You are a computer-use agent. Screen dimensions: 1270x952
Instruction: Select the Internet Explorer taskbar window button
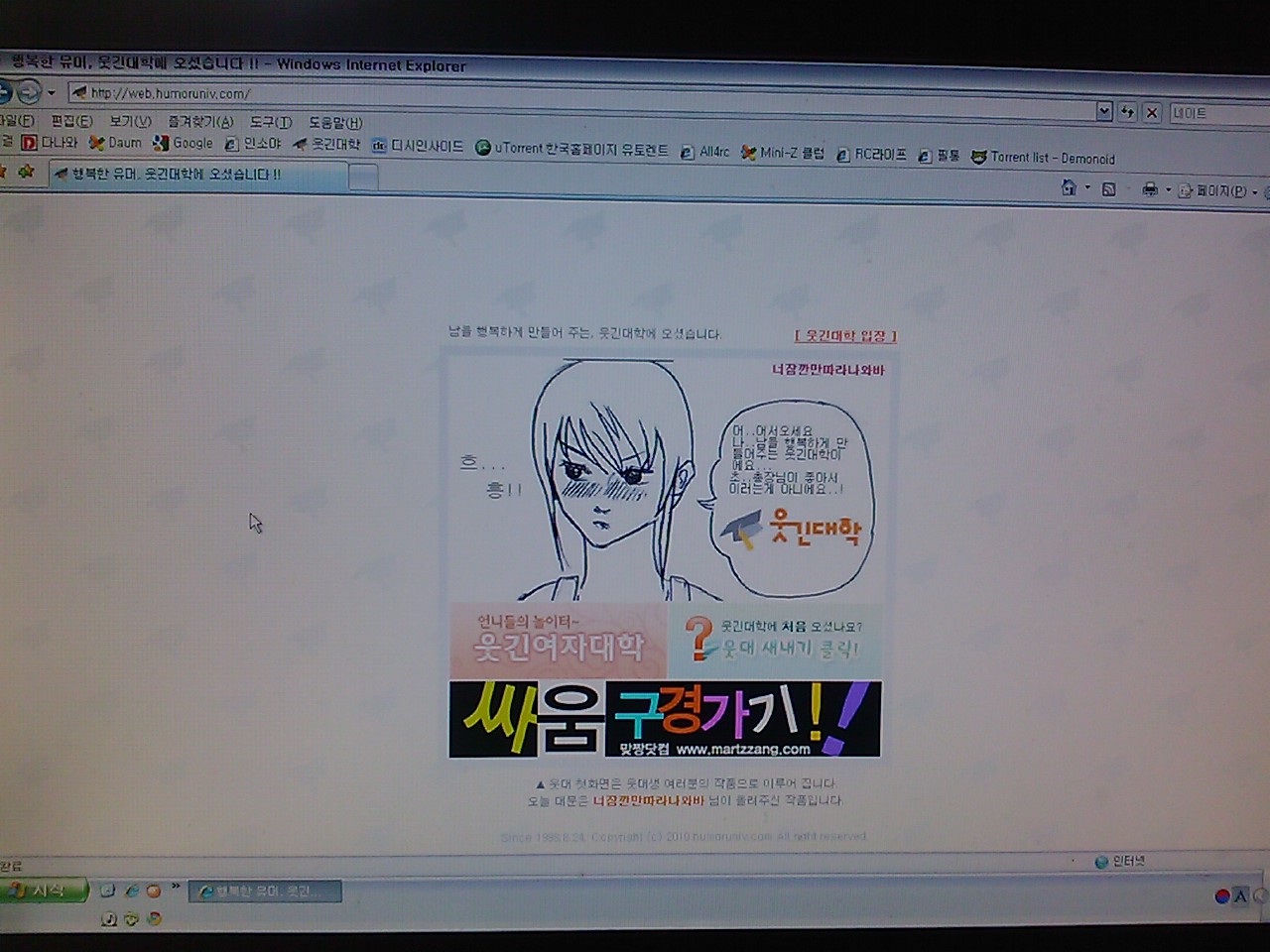click(265, 892)
